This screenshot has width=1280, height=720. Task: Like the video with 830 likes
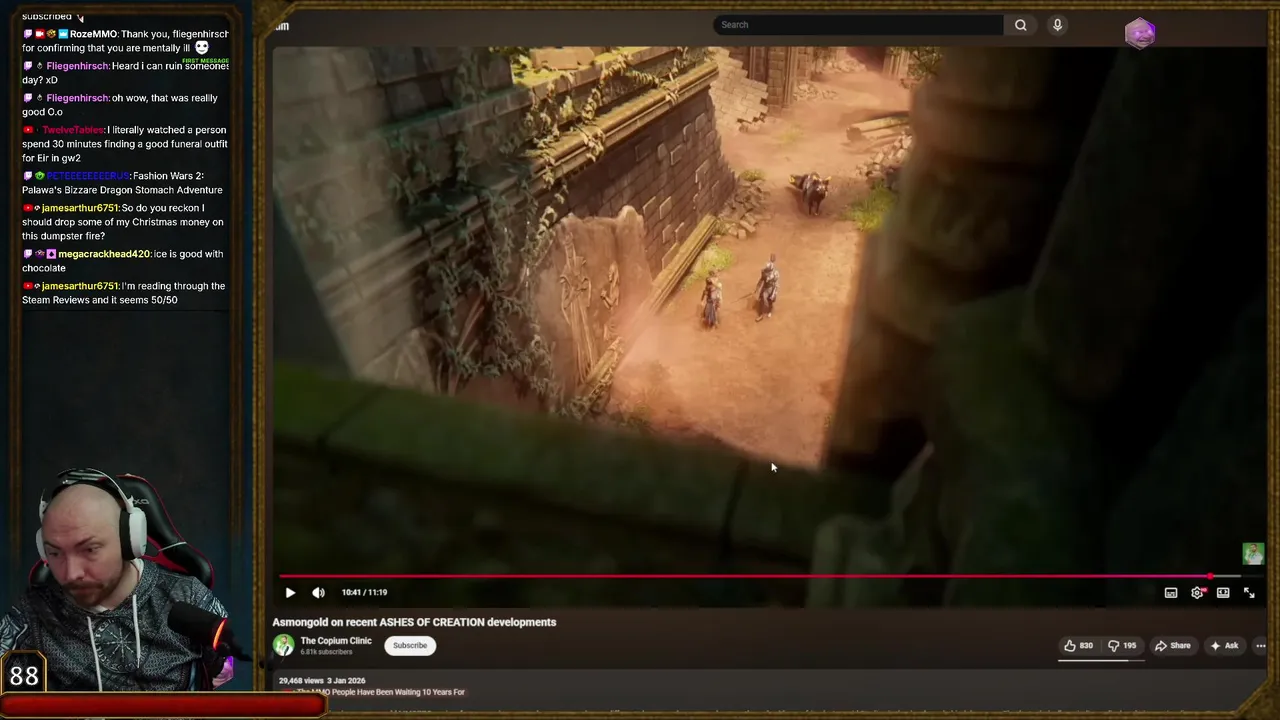pyautogui.click(x=1079, y=646)
